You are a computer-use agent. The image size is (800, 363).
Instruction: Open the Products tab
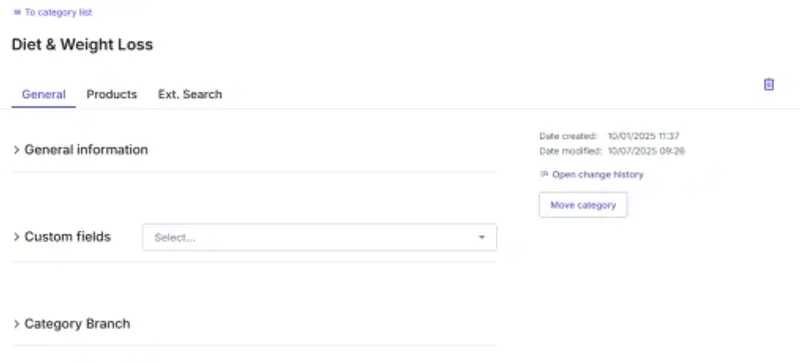(112, 94)
